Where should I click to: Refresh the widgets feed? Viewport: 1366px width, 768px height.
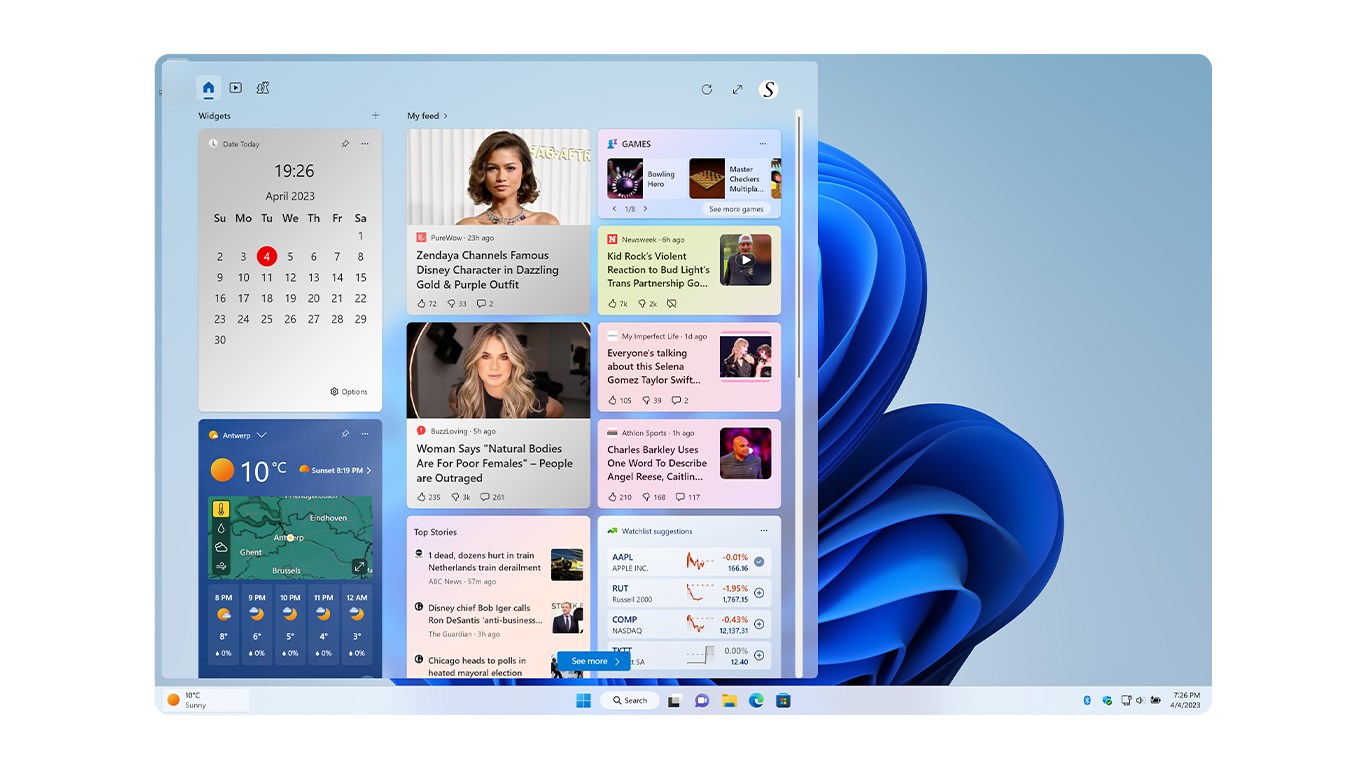[x=707, y=89]
